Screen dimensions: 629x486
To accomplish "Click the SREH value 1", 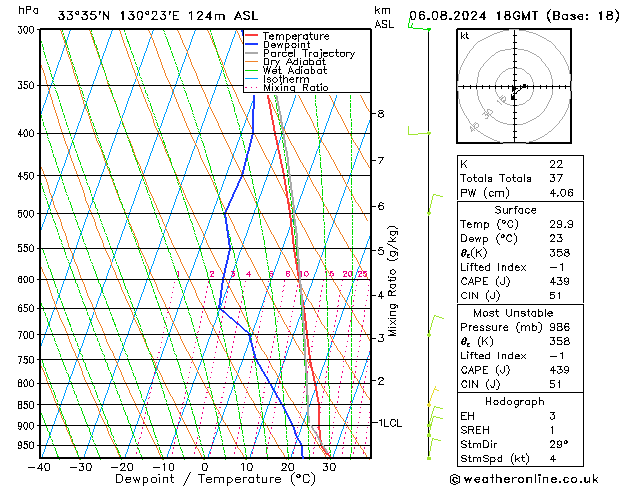I will click(552, 430).
